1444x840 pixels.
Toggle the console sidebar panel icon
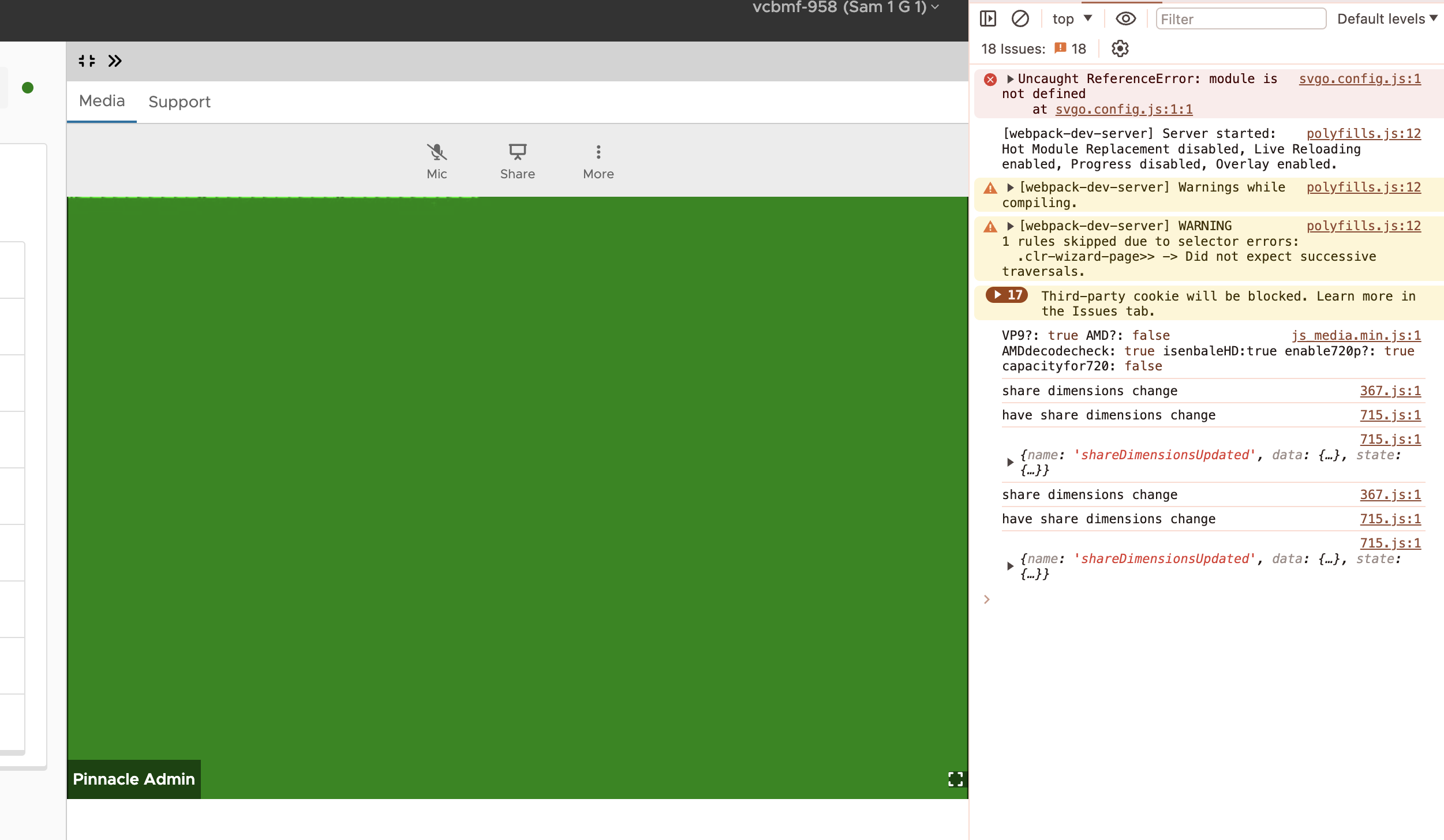987,19
